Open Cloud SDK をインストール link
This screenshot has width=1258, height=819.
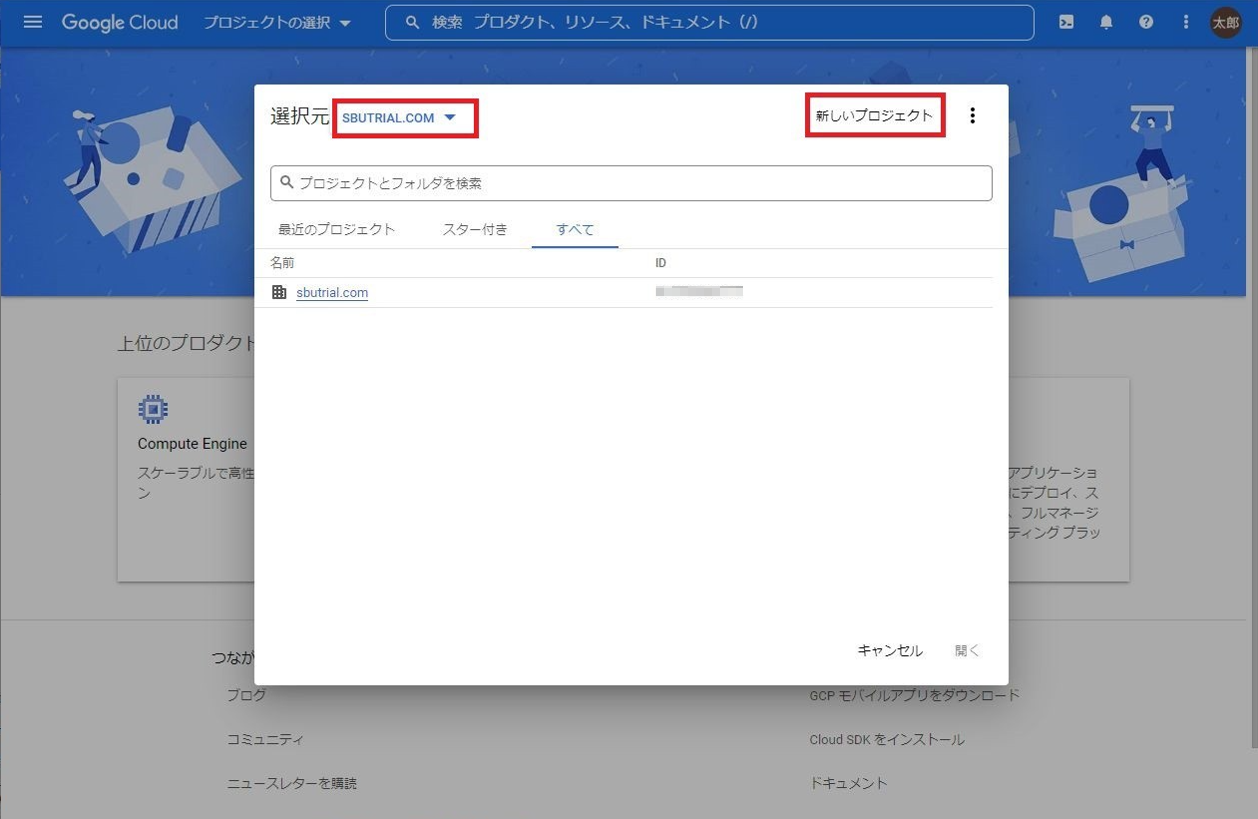pyautogui.click(x=887, y=739)
